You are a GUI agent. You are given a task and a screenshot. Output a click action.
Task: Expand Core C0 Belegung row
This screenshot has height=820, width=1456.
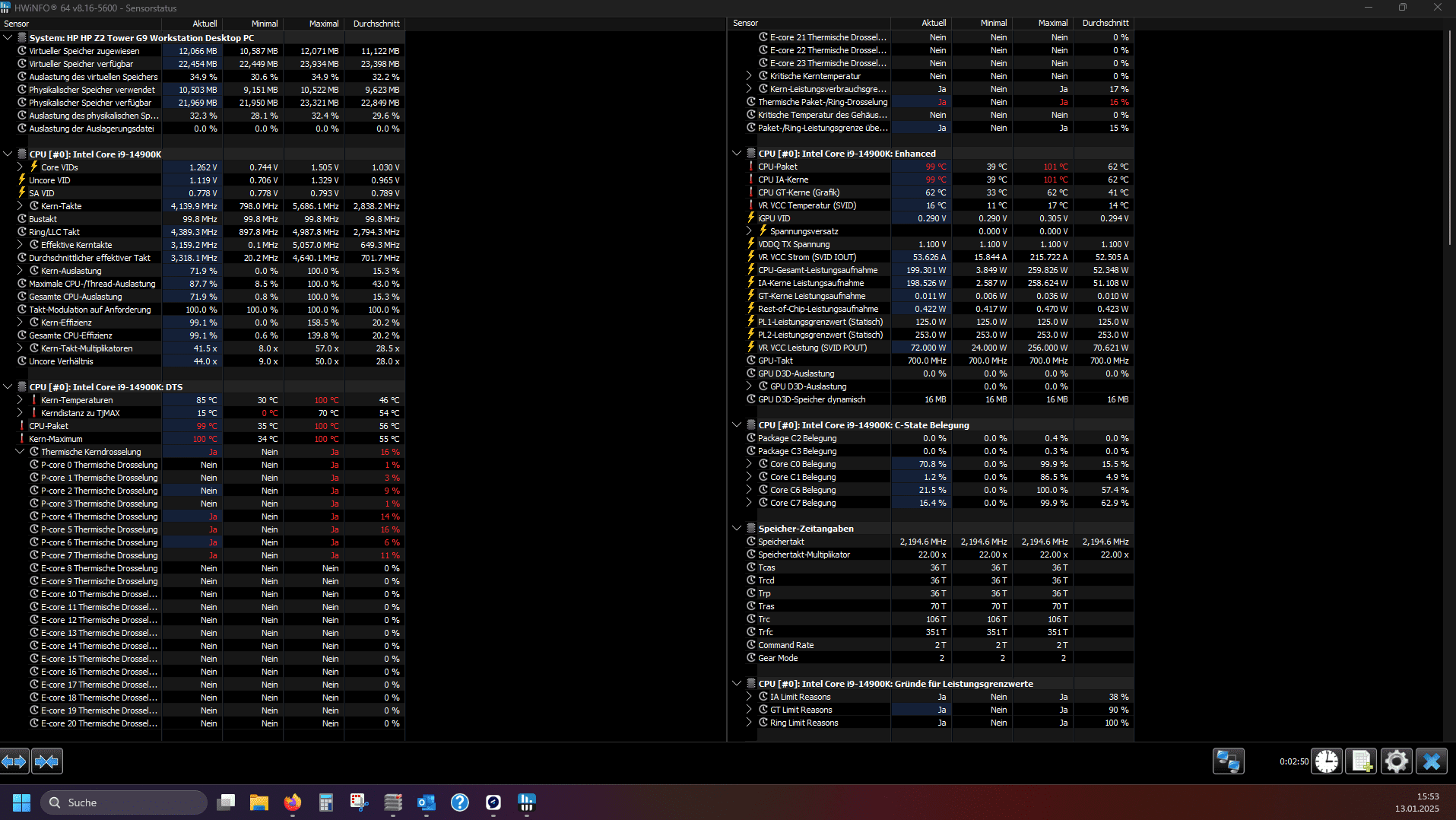point(749,464)
